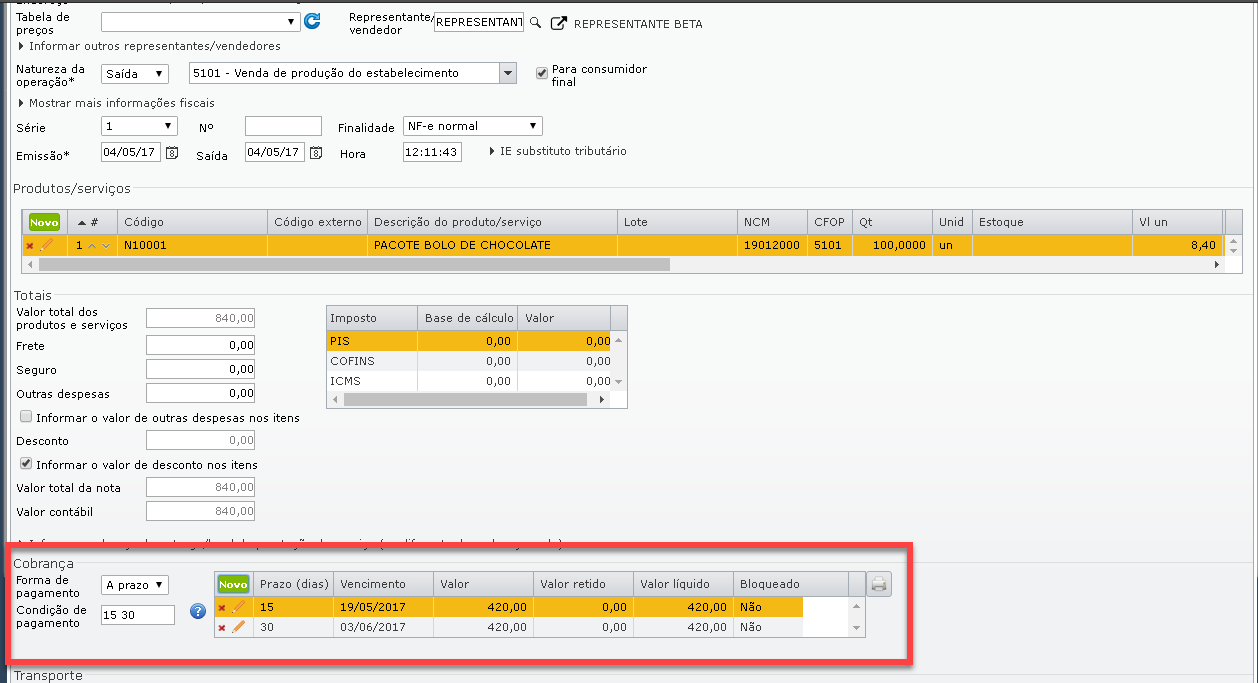The height and width of the screenshot is (683, 1258).
Task: Click the Valor líquido column header
Action: (683, 584)
